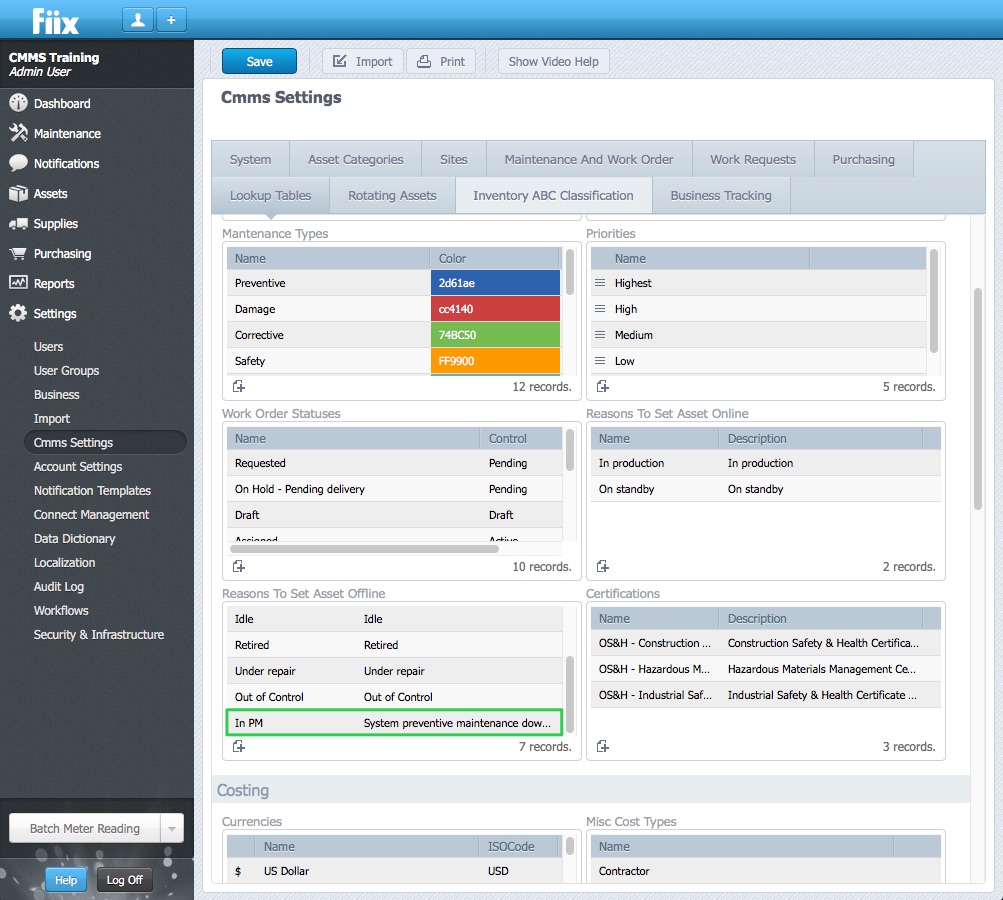
Task: Grab the reorder handle for Medium priority
Action: coord(600,335)
